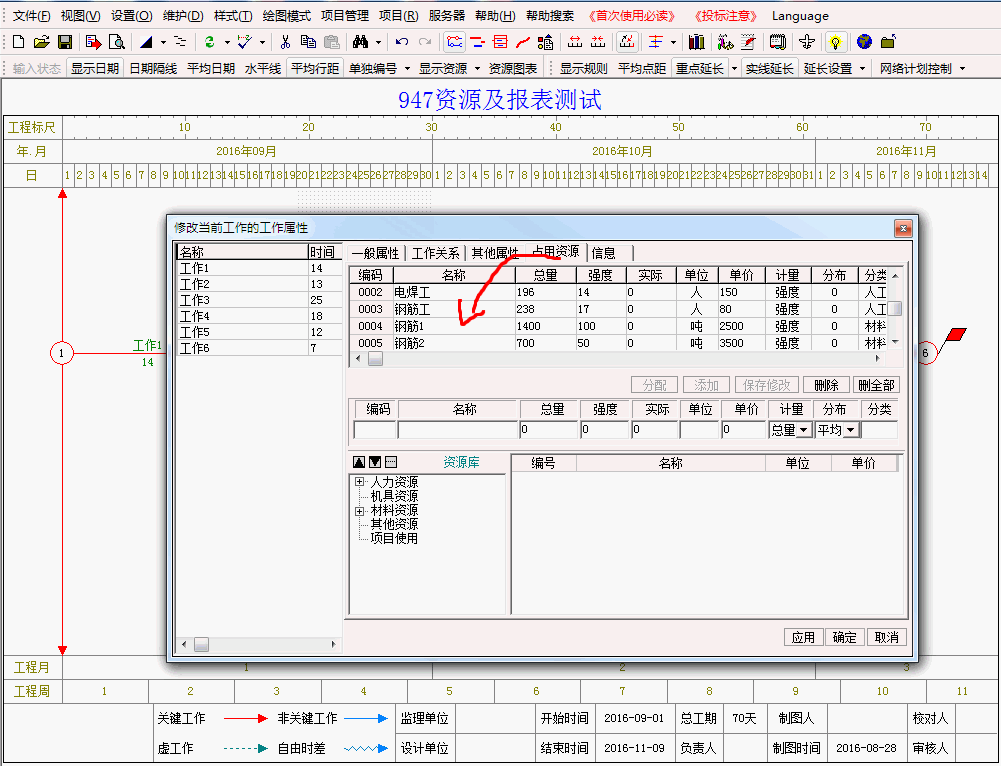Click the Undo arrow icon

[x=402, y=42]
